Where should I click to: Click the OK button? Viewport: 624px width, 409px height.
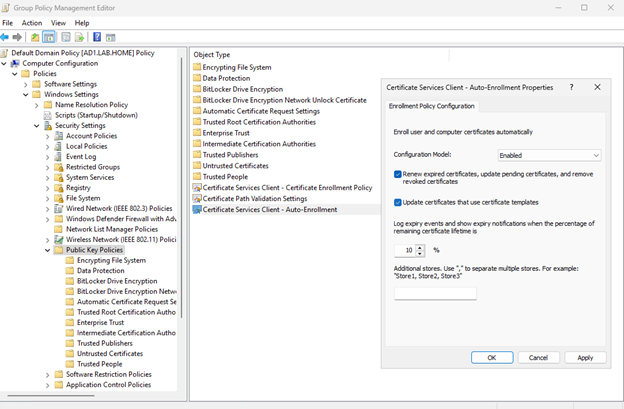click(491, 357)
